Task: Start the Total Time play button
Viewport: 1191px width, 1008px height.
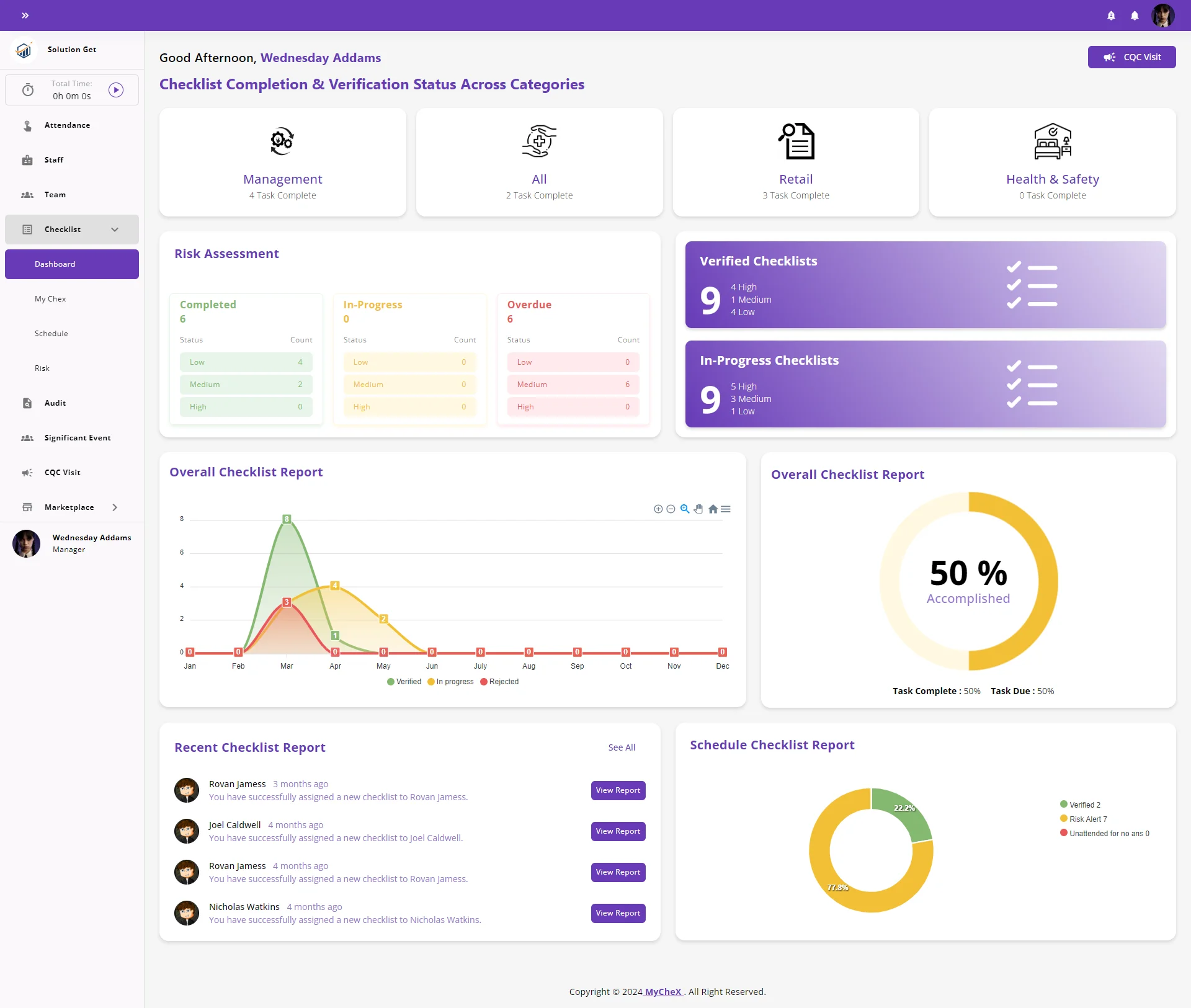Action: [x=116, y=90]
